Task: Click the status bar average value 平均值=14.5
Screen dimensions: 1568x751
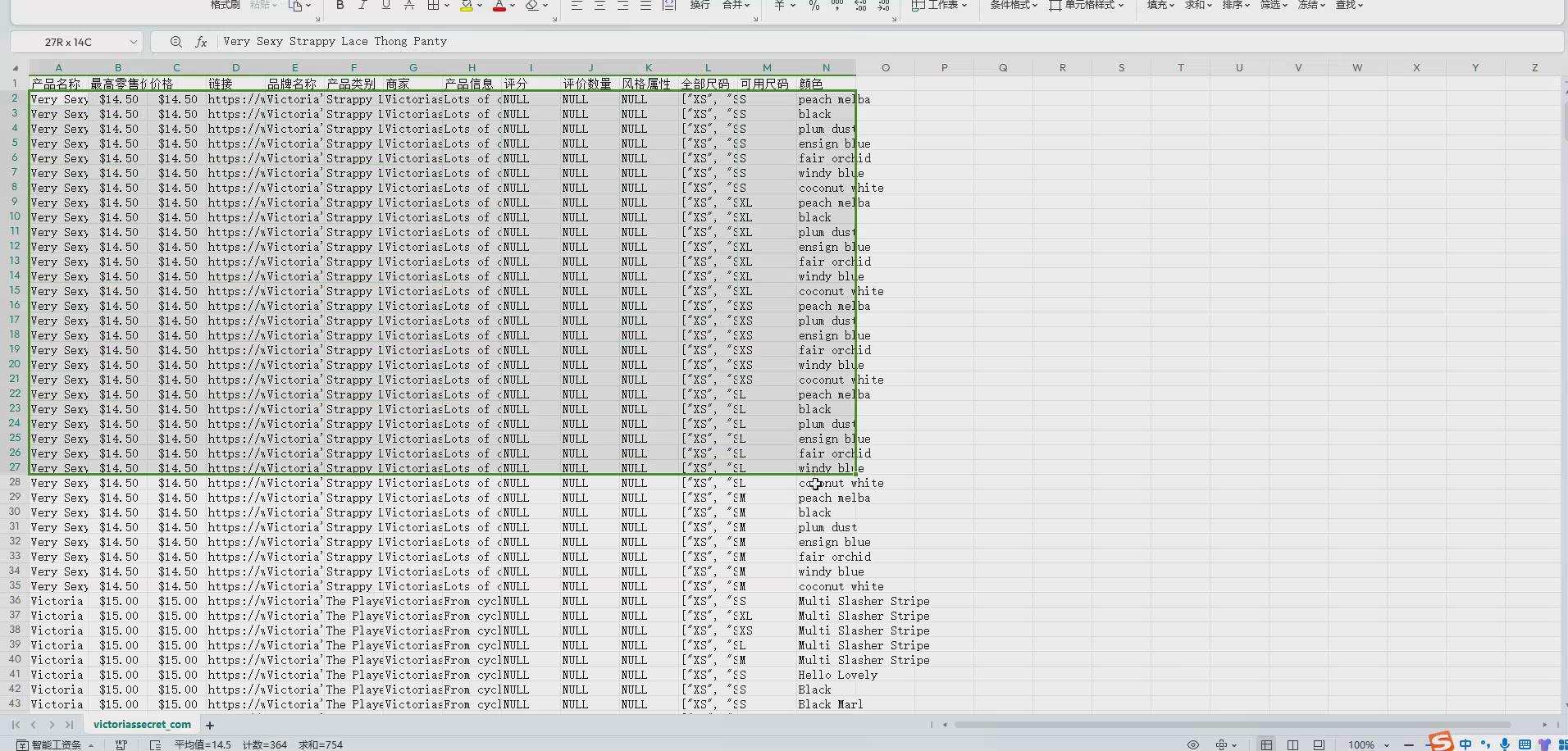Action: coord(203,744)
